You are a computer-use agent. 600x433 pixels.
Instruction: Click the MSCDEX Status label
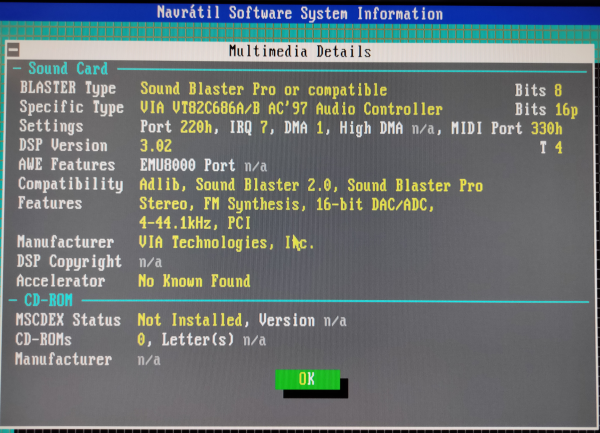[68, 320]
